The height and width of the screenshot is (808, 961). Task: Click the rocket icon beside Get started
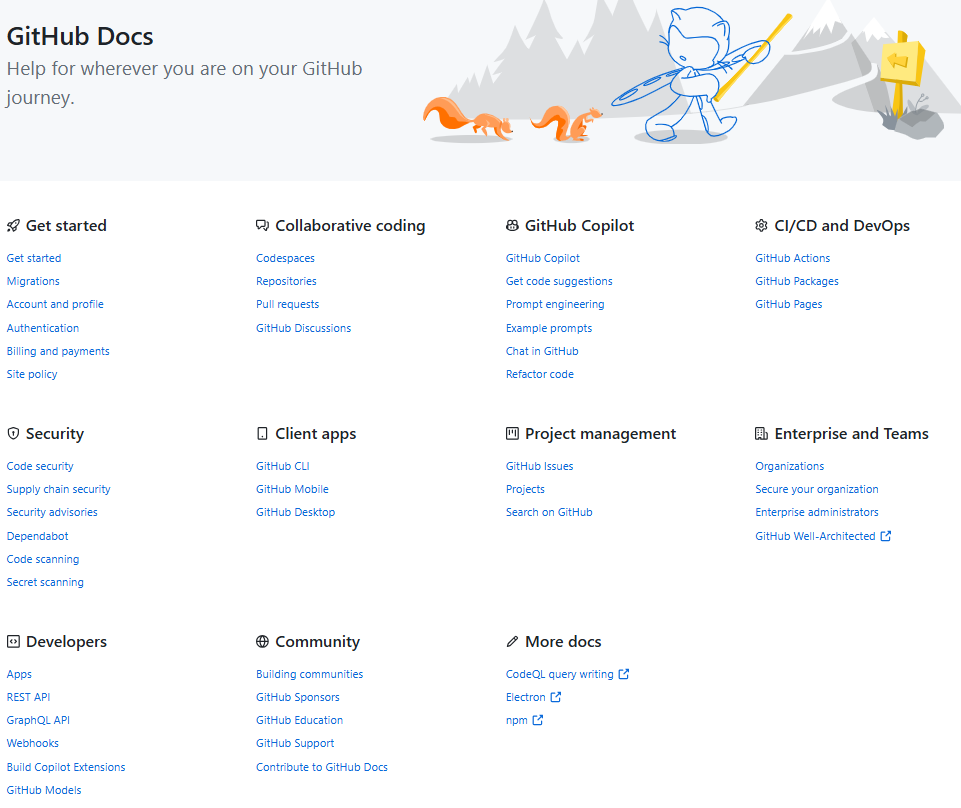coord(12,225)
